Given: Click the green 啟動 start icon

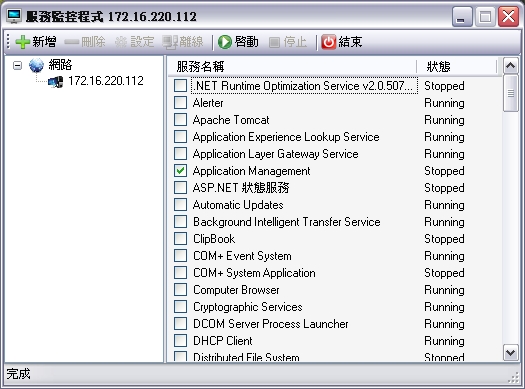Looking at the screenshot, I should (225, 42).
